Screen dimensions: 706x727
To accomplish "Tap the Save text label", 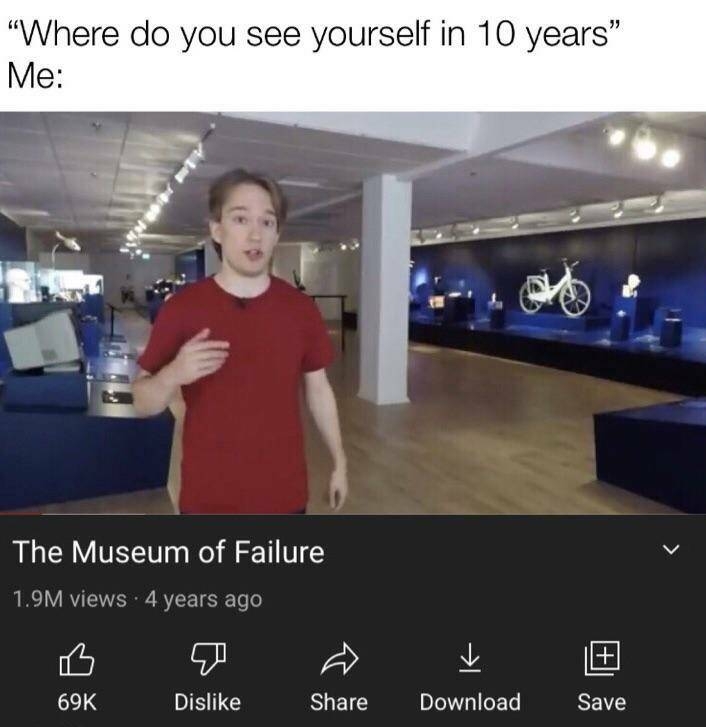I will (602, 701).
